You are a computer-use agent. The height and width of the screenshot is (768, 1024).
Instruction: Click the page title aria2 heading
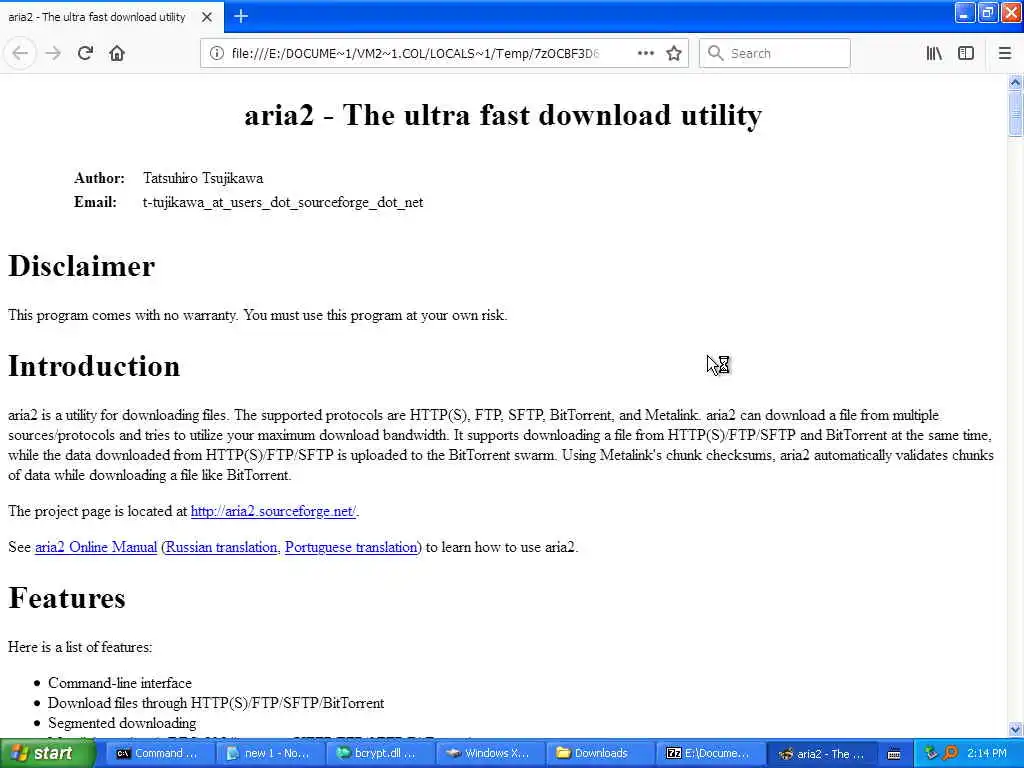[x=503, y=115]
